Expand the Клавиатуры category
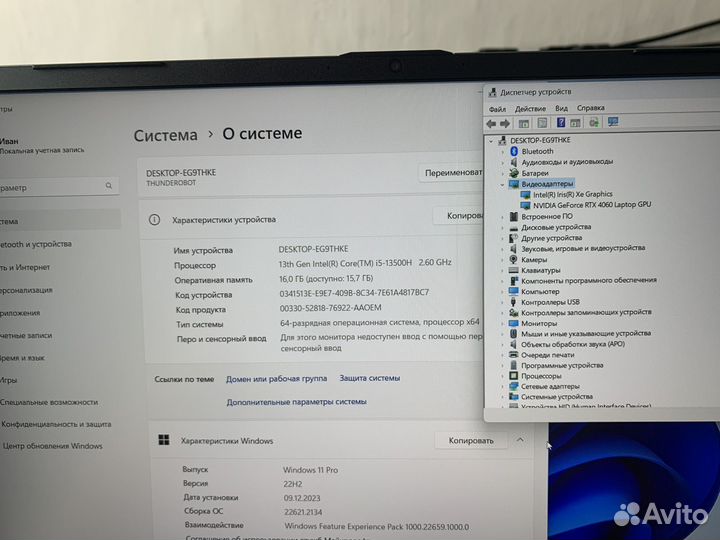This screenshot has height=540, width=720. click(x=502, y=270)
